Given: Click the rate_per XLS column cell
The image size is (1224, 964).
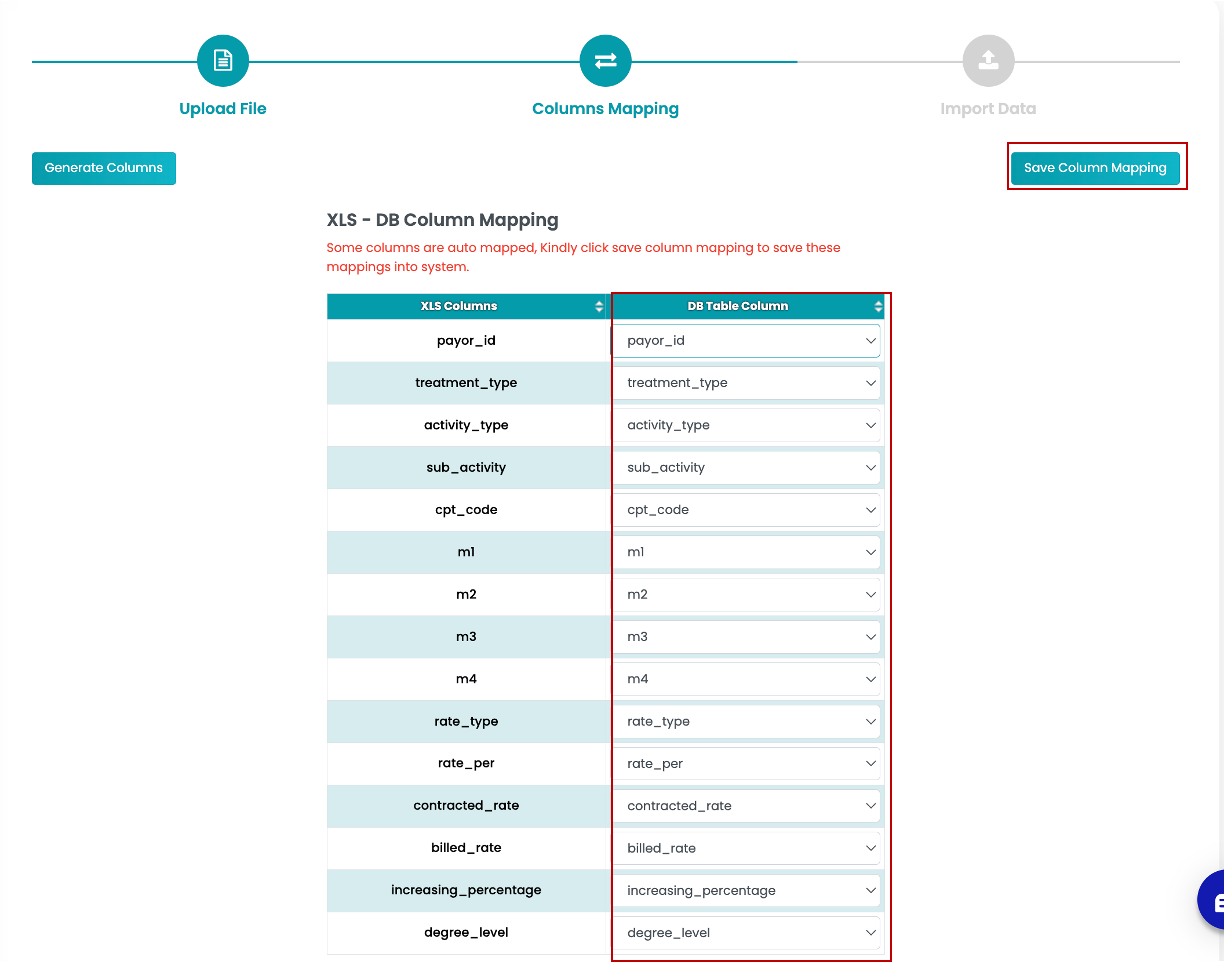Looking at the screenshot, I should tap(467, 764).
